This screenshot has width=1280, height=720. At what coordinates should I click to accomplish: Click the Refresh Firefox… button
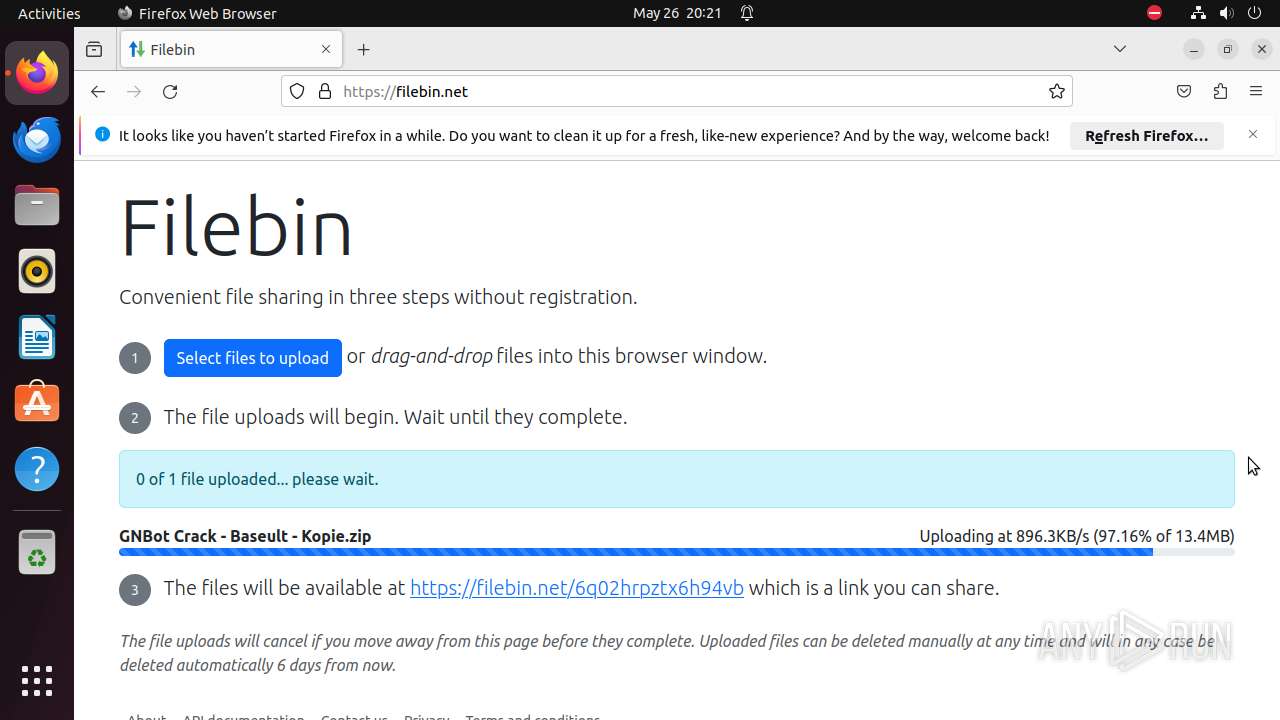point(1147,136)
